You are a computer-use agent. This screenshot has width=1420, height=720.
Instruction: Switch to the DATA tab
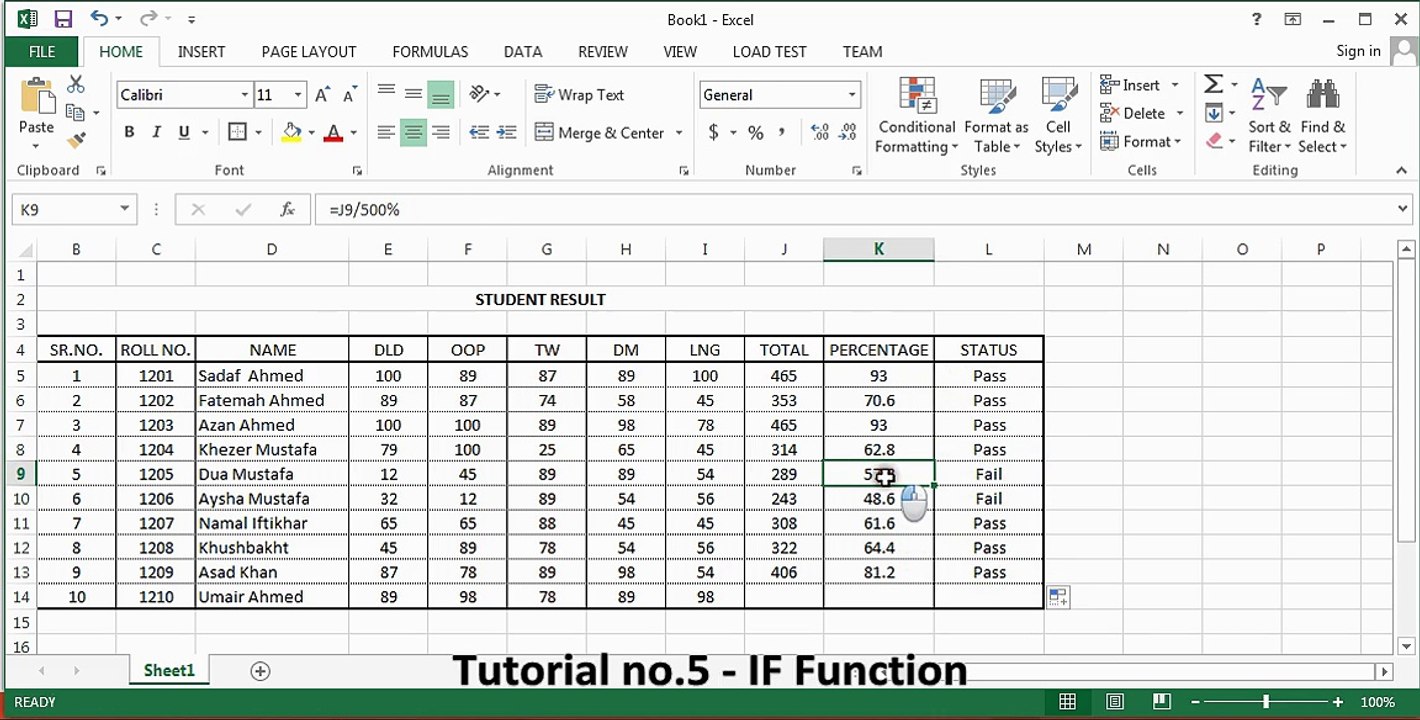point(523,52)
